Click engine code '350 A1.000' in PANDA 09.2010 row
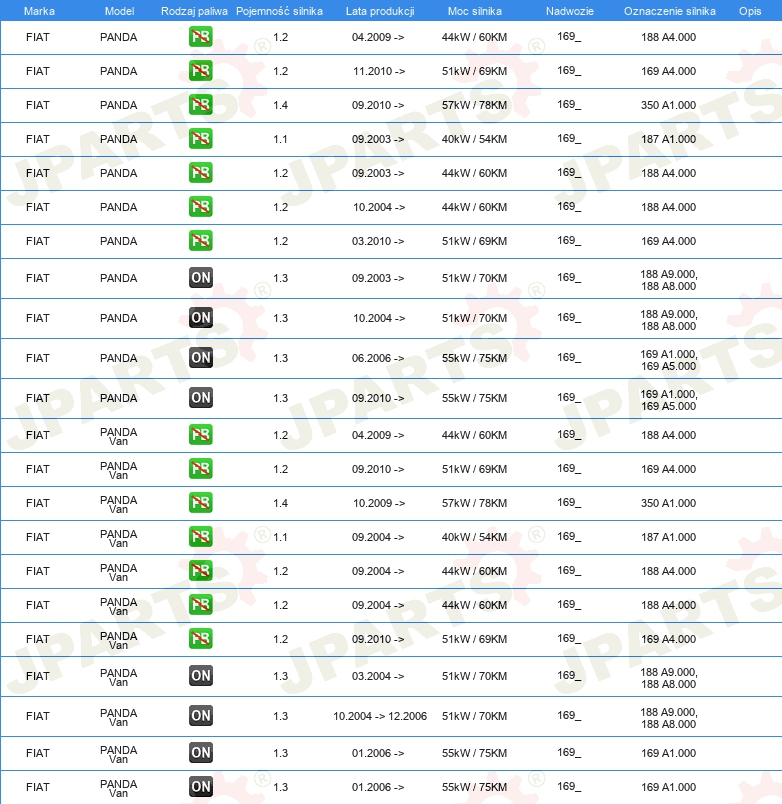This screenshot has height=804, width=782. 668,105
